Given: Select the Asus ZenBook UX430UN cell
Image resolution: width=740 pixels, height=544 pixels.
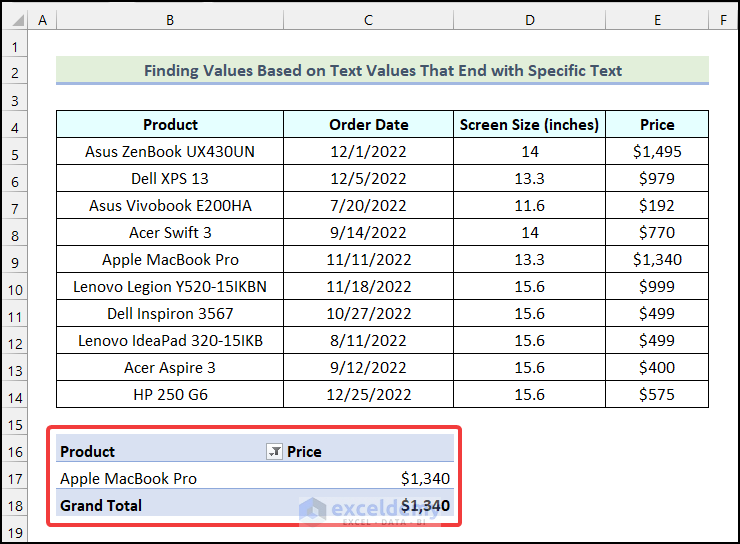Looking at the screenshot, I should (x=170, y=152).
